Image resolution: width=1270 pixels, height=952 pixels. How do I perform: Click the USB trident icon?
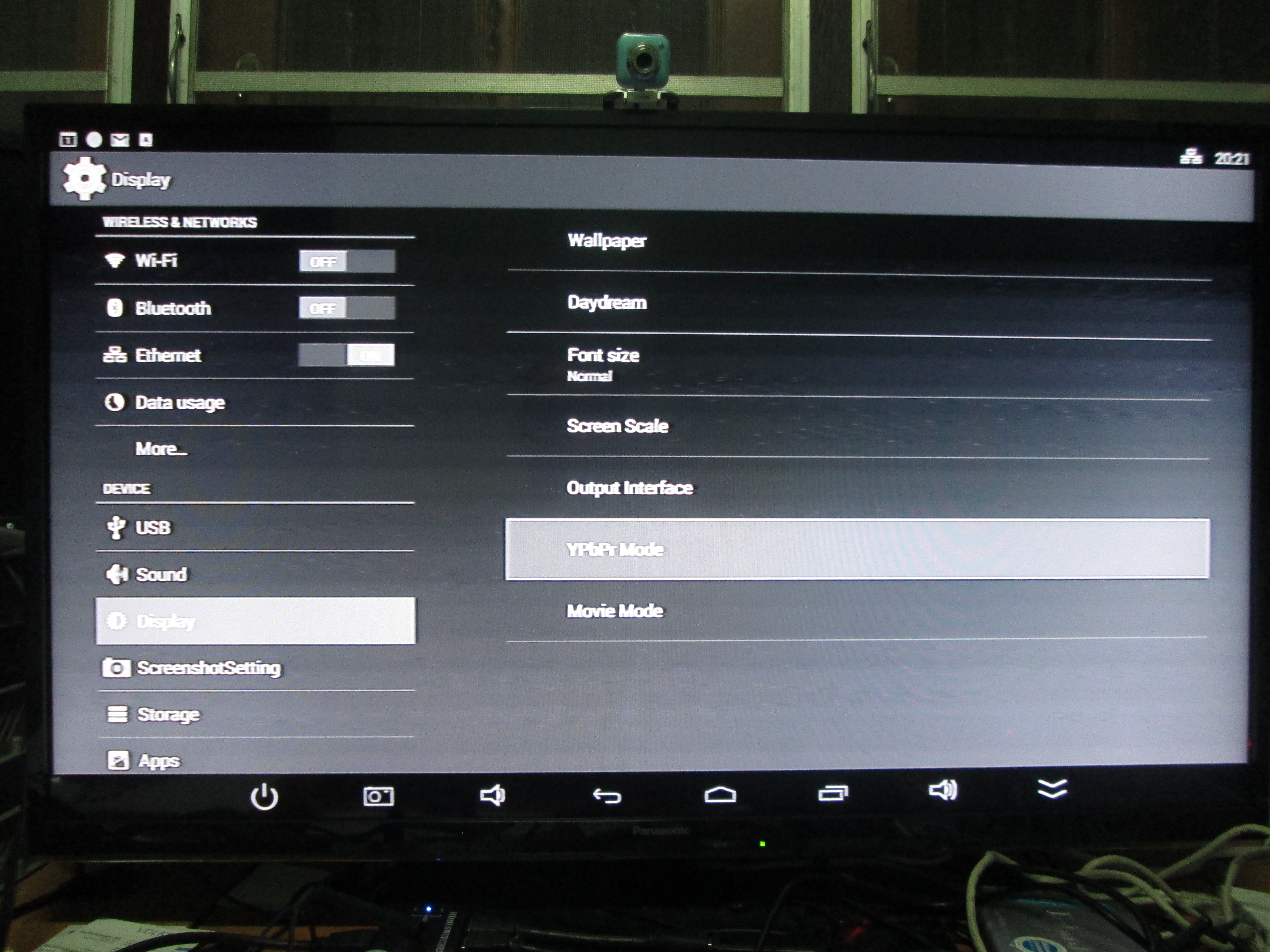(x=116, y=527)
